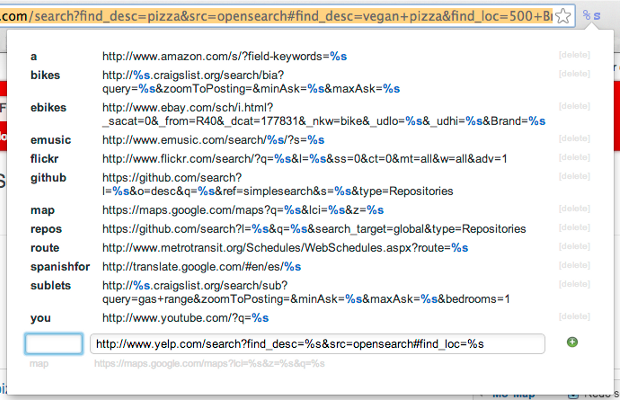620x400 pixels.
Task: Click the emusic.com search URL
Action: [213, 140]
